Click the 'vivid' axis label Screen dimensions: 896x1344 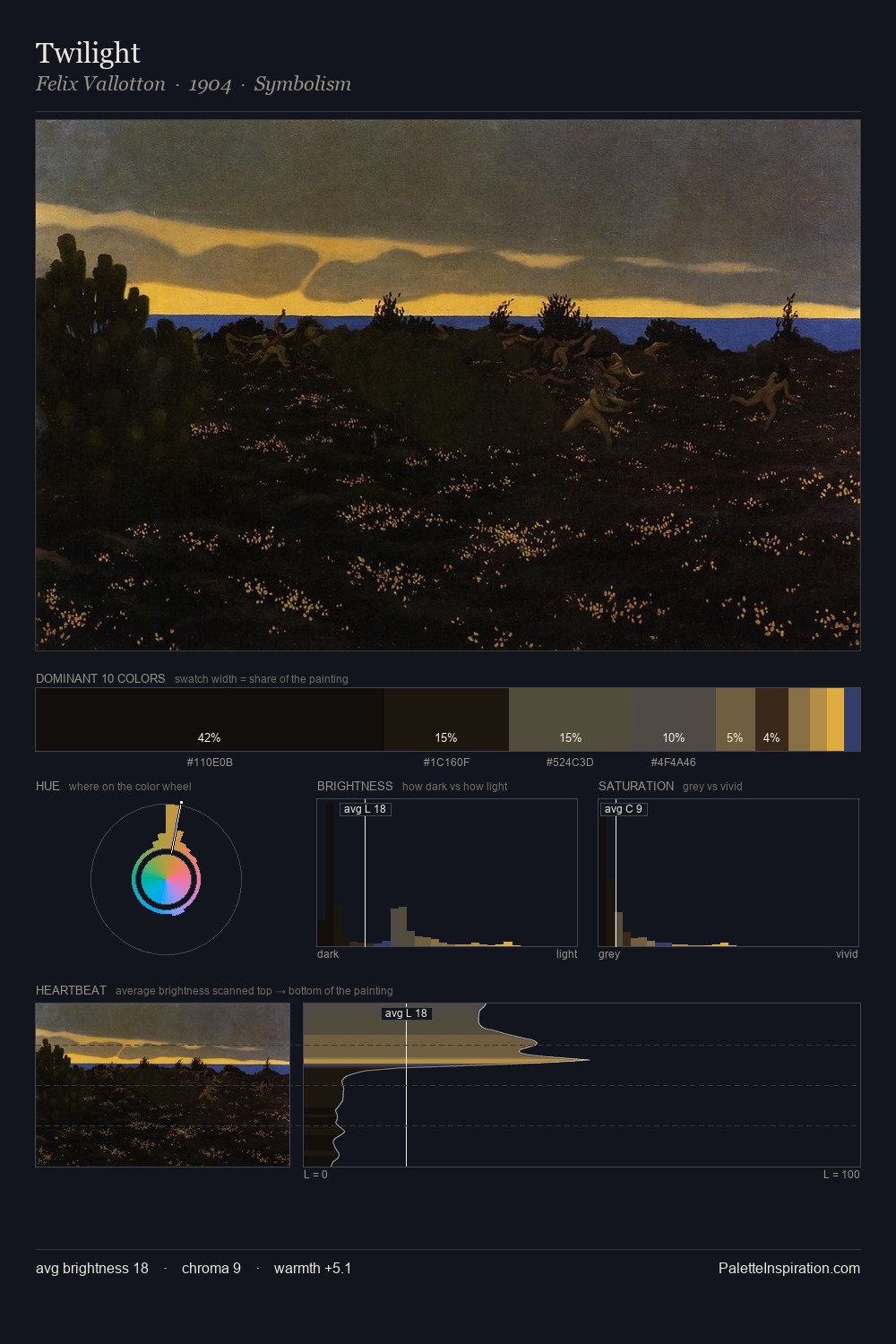847,954
